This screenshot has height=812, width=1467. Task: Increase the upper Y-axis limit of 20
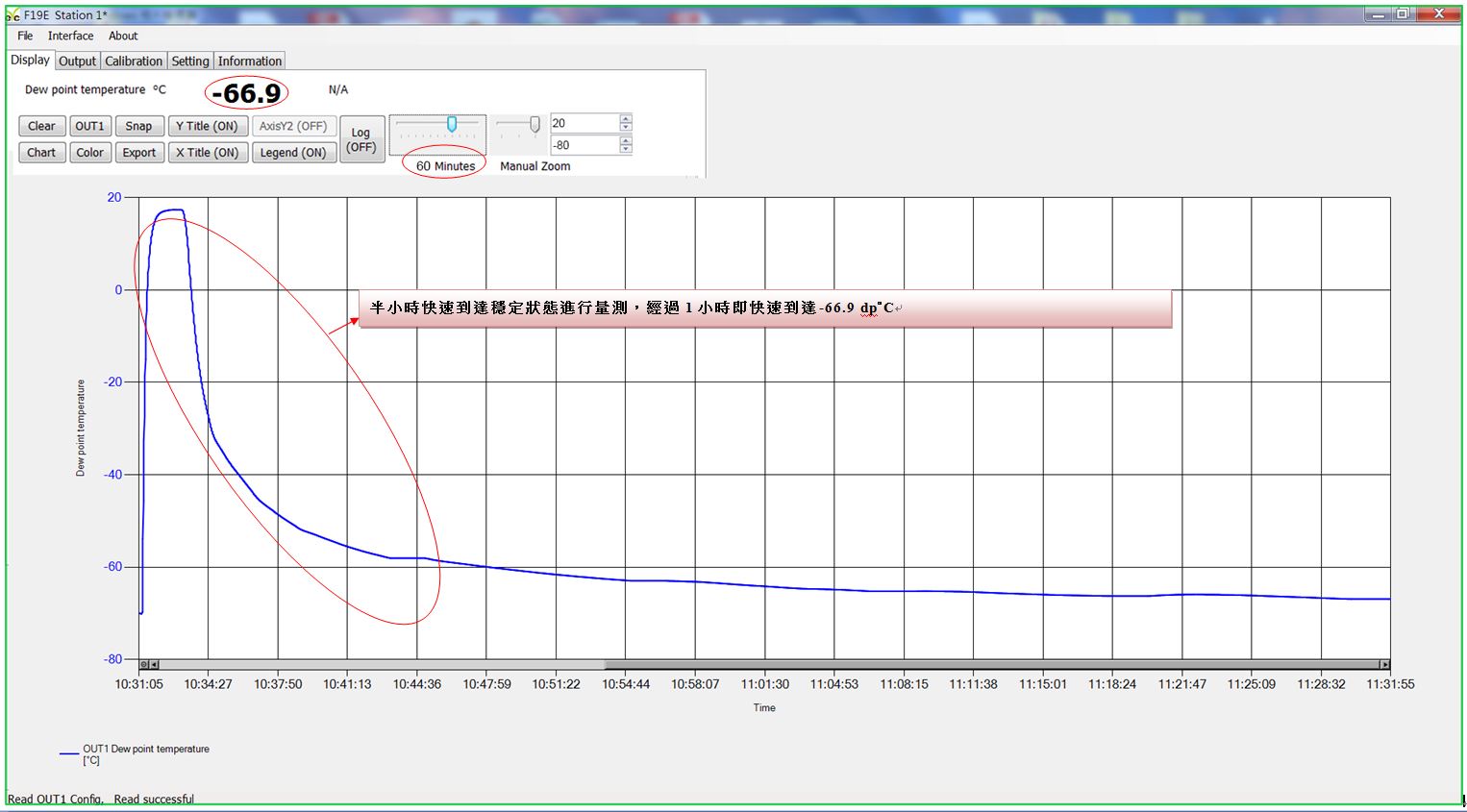tap(626, 119)
